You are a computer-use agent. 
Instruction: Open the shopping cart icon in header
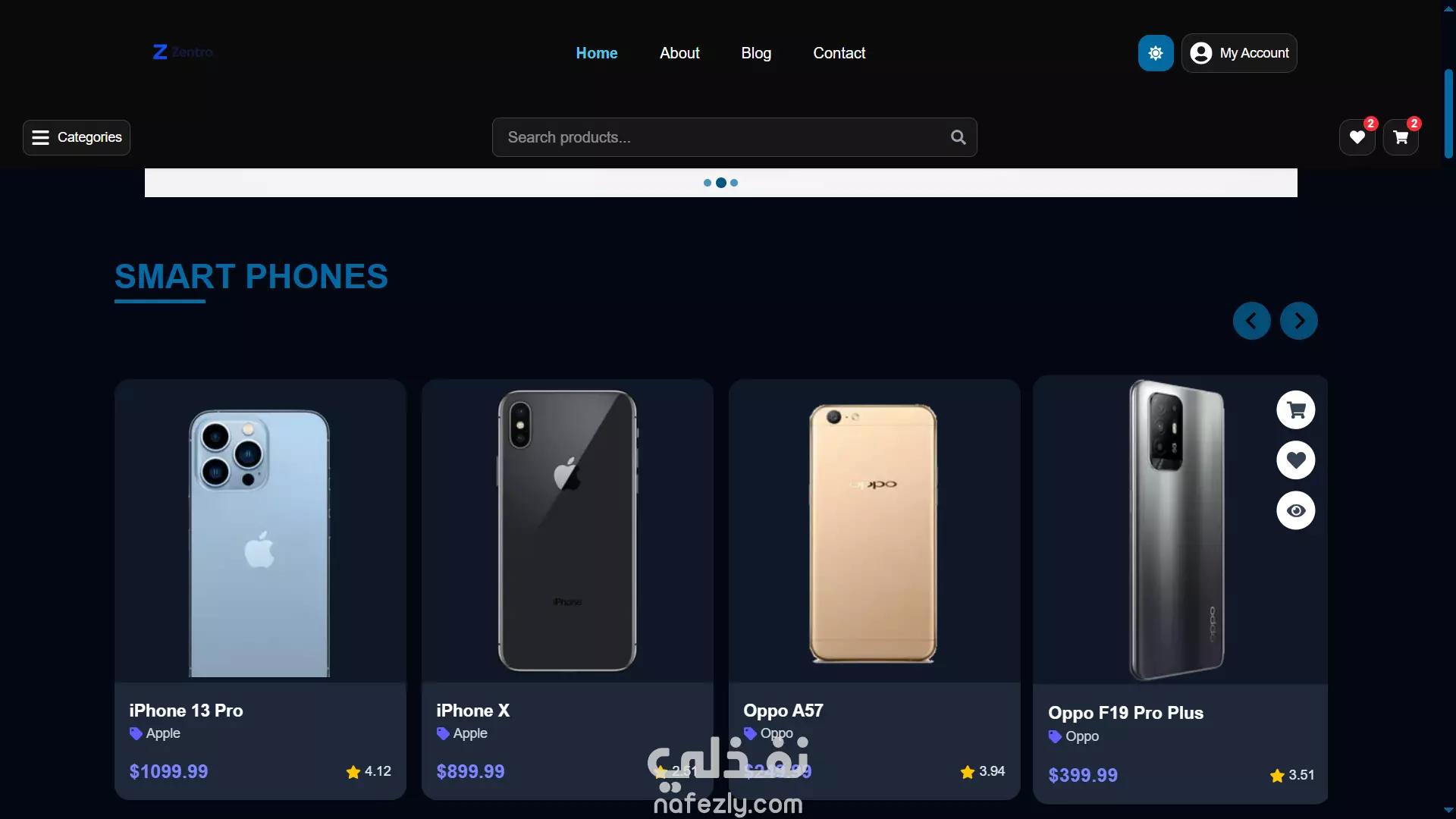coord(1401,137)
